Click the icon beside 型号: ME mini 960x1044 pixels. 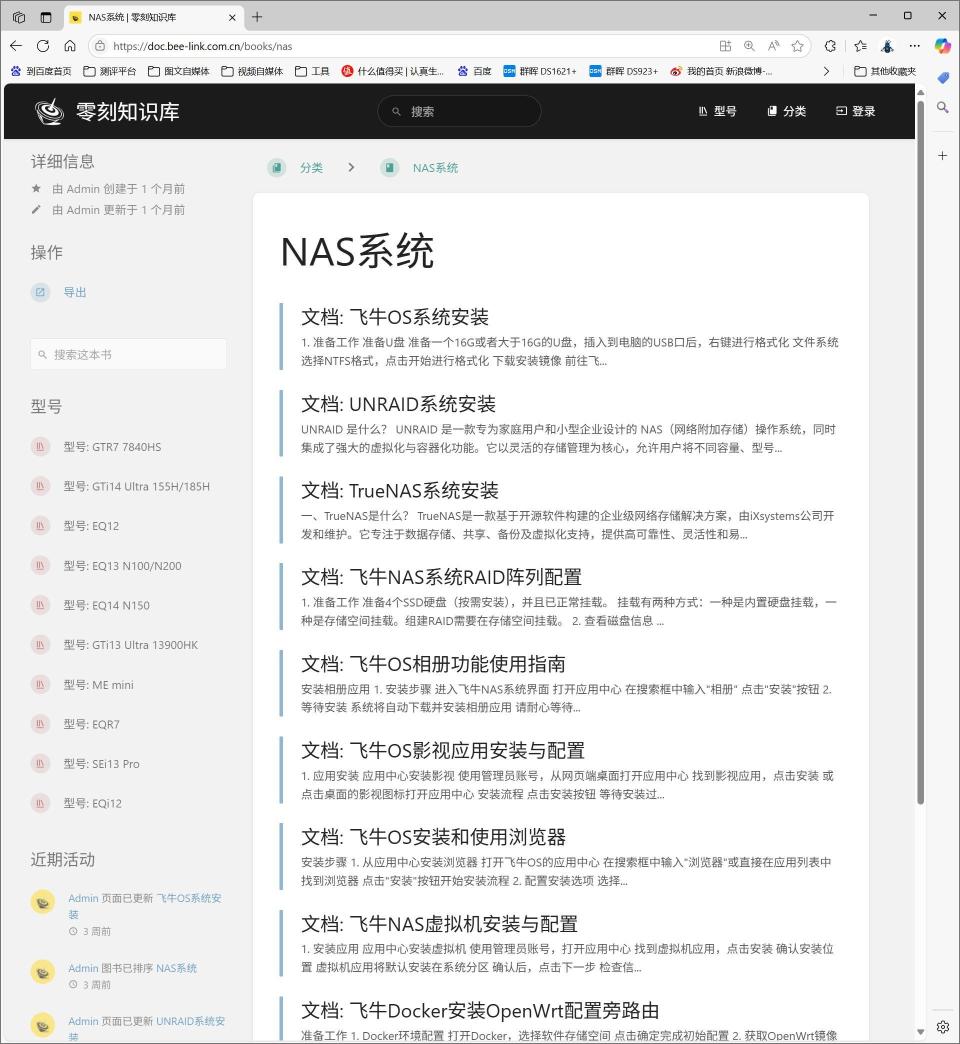[x=40, y=684]
